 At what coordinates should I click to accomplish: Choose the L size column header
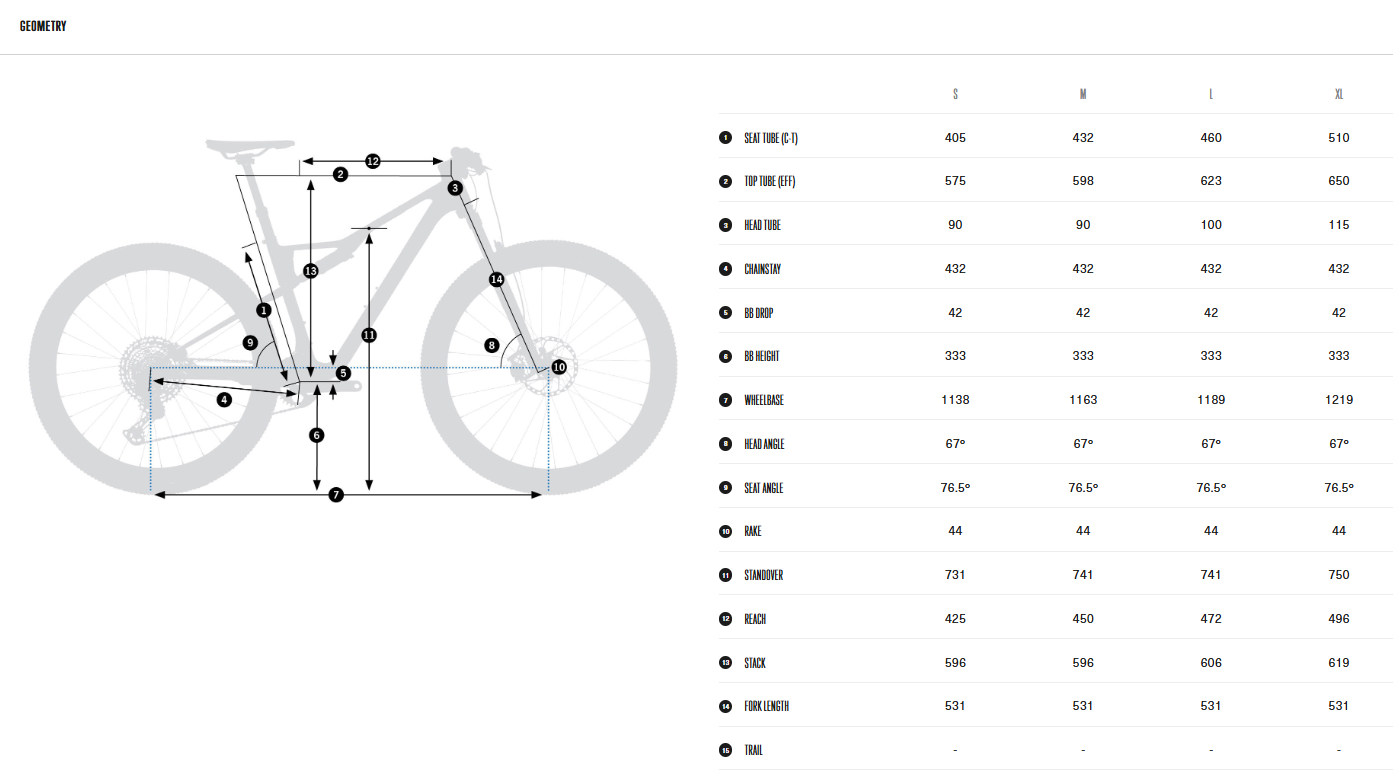tap(1211, 94)
